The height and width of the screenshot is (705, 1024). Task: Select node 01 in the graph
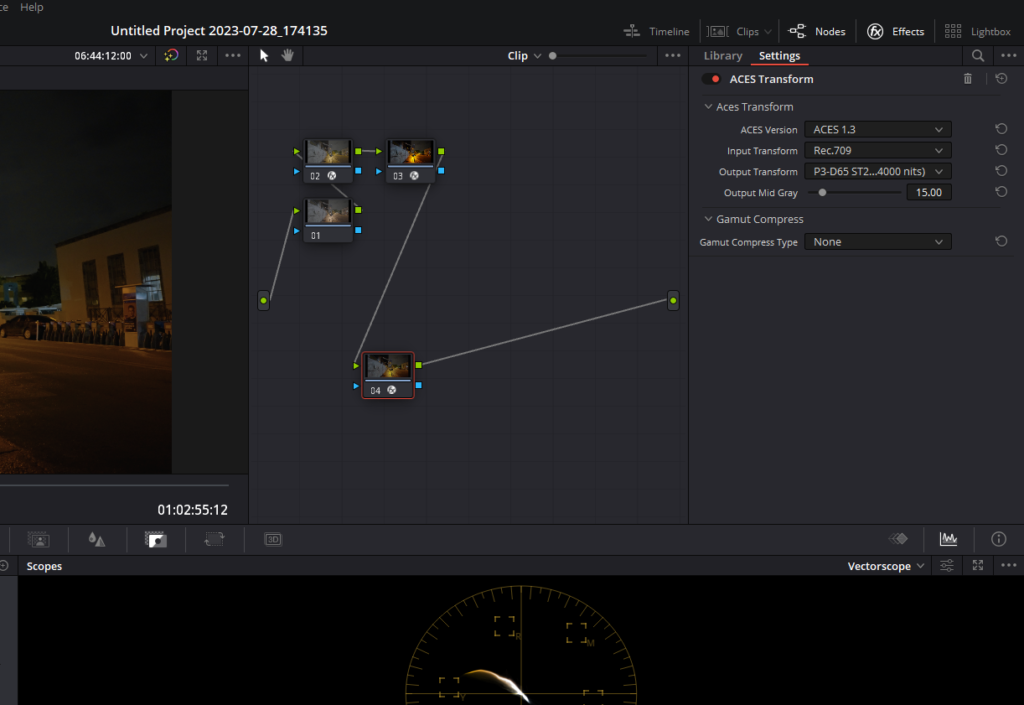[x=328, y=220]
